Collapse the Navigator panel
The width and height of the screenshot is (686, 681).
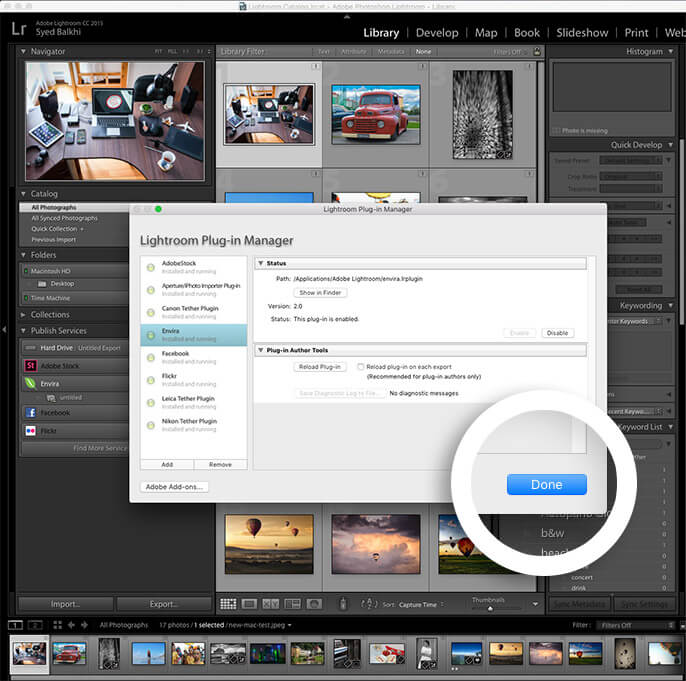click(23, 52)
